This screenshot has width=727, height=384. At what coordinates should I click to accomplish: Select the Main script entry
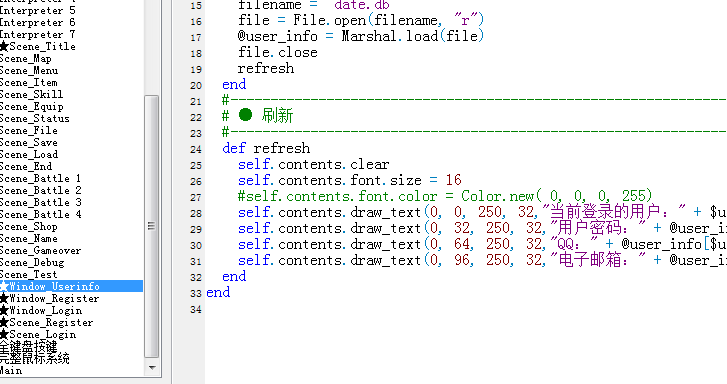[11, 371]
